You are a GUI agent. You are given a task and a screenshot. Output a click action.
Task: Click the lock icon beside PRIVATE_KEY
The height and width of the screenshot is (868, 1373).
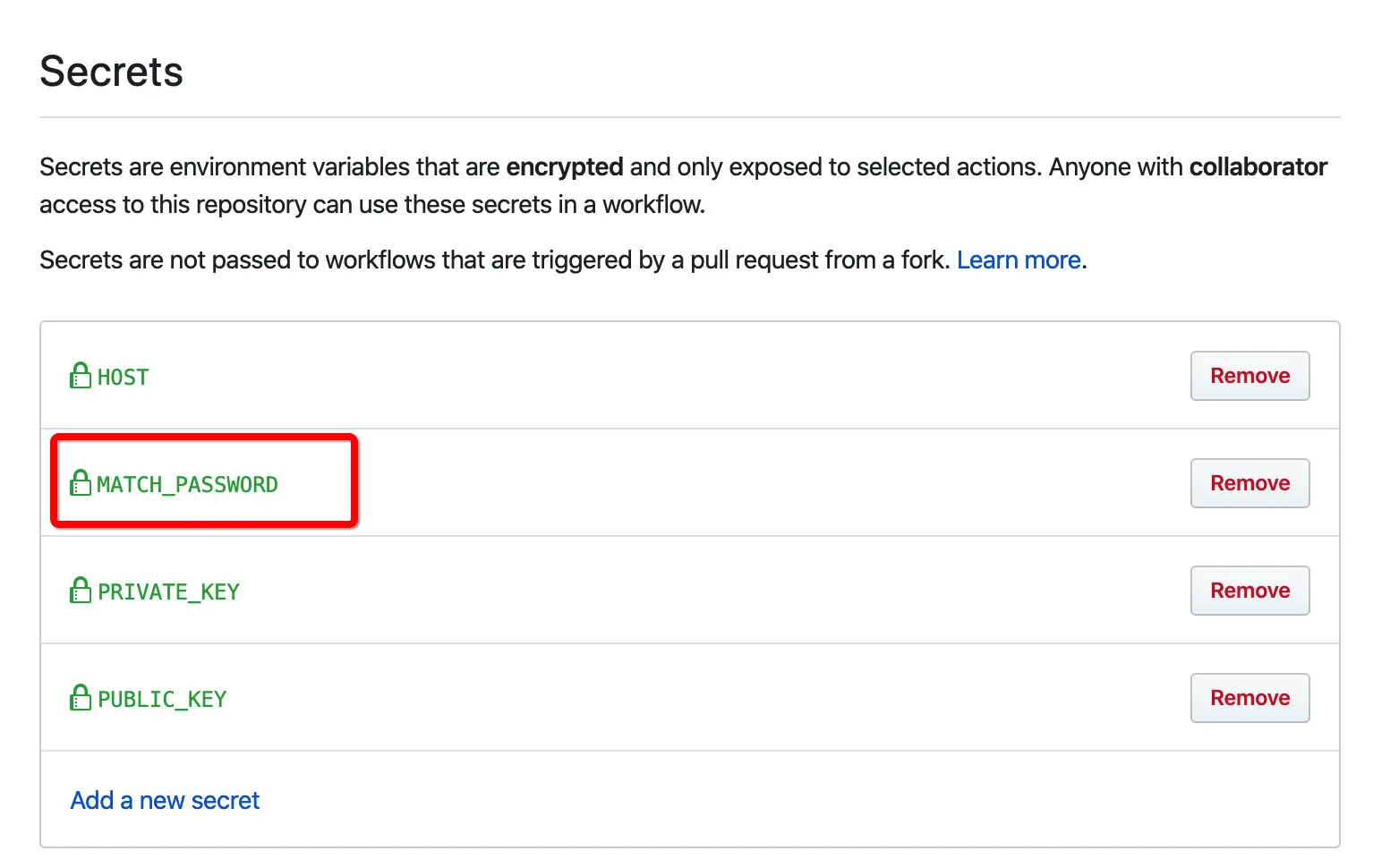81,590
